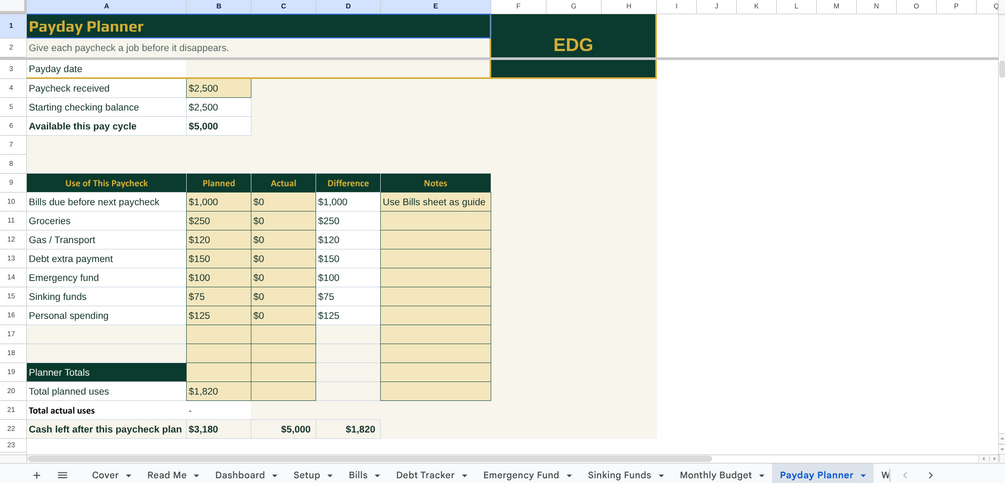Screen dimensions: 1005x483
Task: Select Gas / Transport actual $0 cell
Action: click(x=283, y=240)
